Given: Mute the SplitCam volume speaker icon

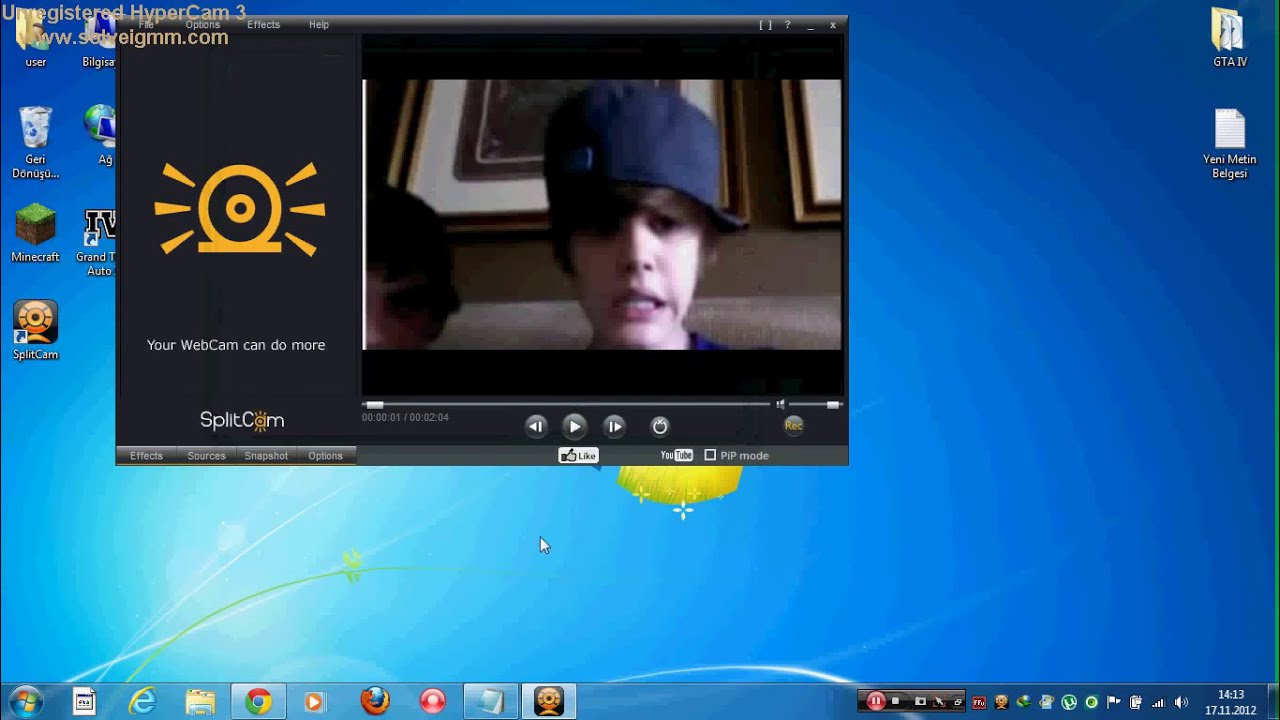Looking at the screenshot, I should point(781,404).
